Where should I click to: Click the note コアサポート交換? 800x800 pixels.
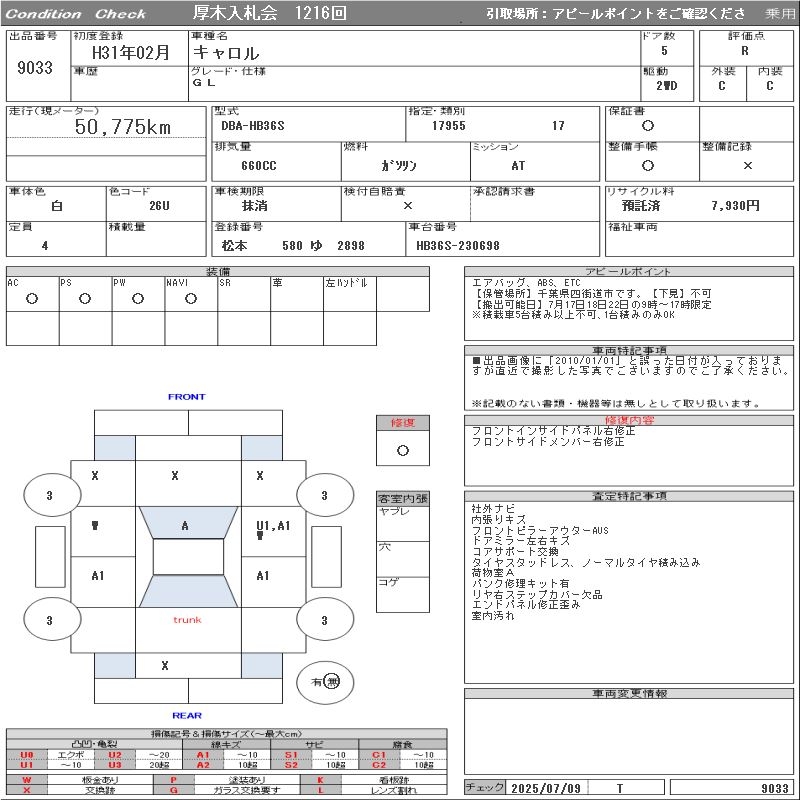click(x=515, y=552)
